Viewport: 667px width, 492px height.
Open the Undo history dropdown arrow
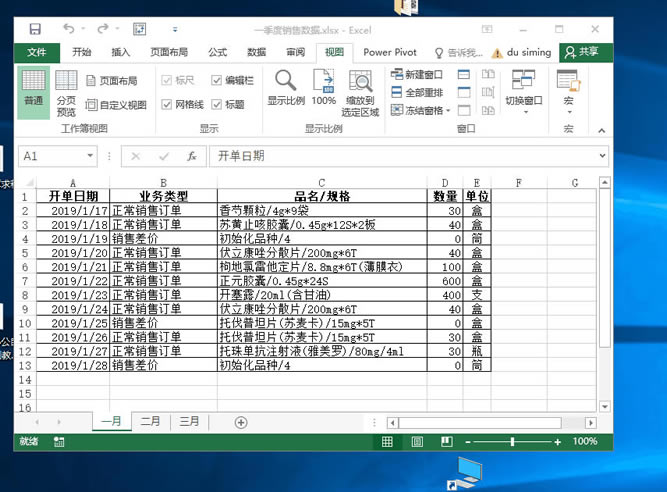tap(83, 29)
